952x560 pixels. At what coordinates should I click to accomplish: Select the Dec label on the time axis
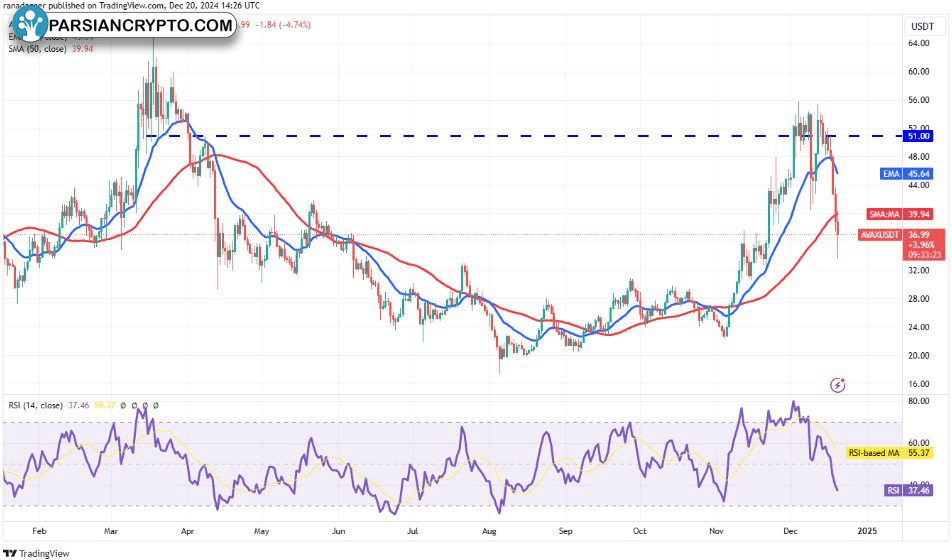(x=790, y=531)
